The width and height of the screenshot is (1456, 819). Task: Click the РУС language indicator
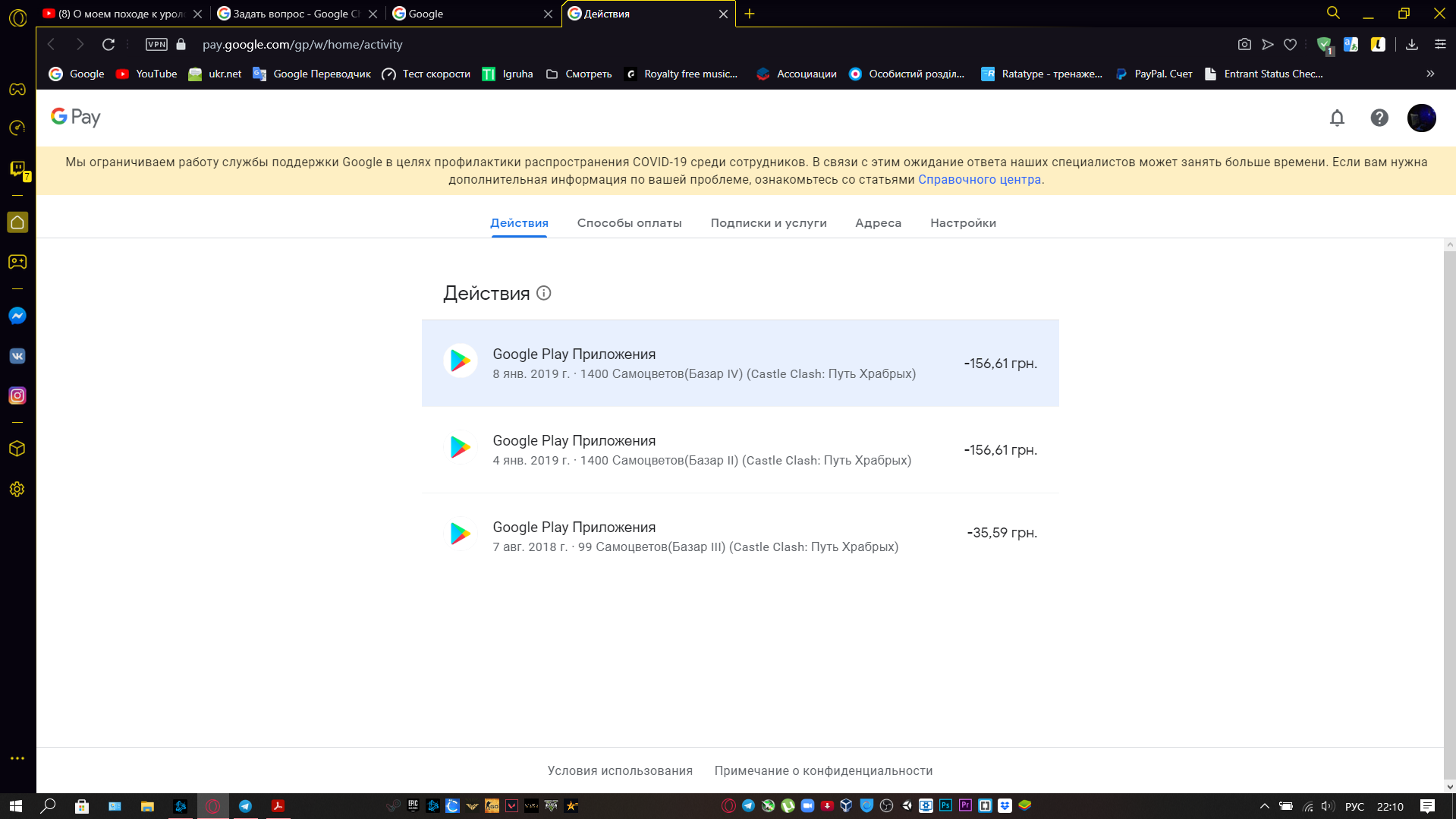(x=1354, y=806)
